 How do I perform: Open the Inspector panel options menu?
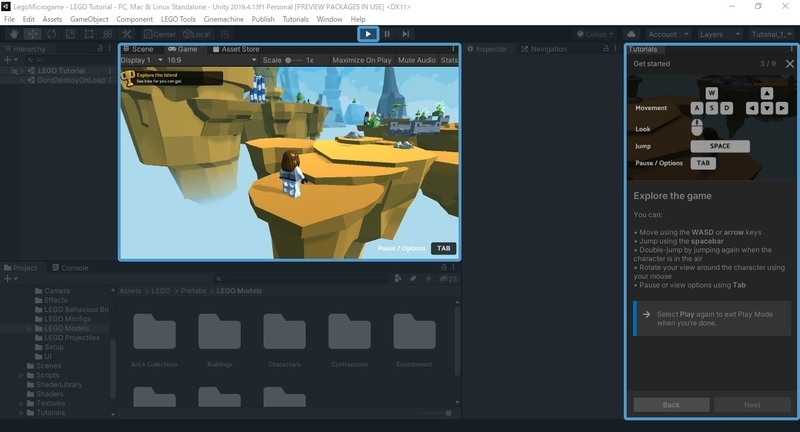point(615,48)
